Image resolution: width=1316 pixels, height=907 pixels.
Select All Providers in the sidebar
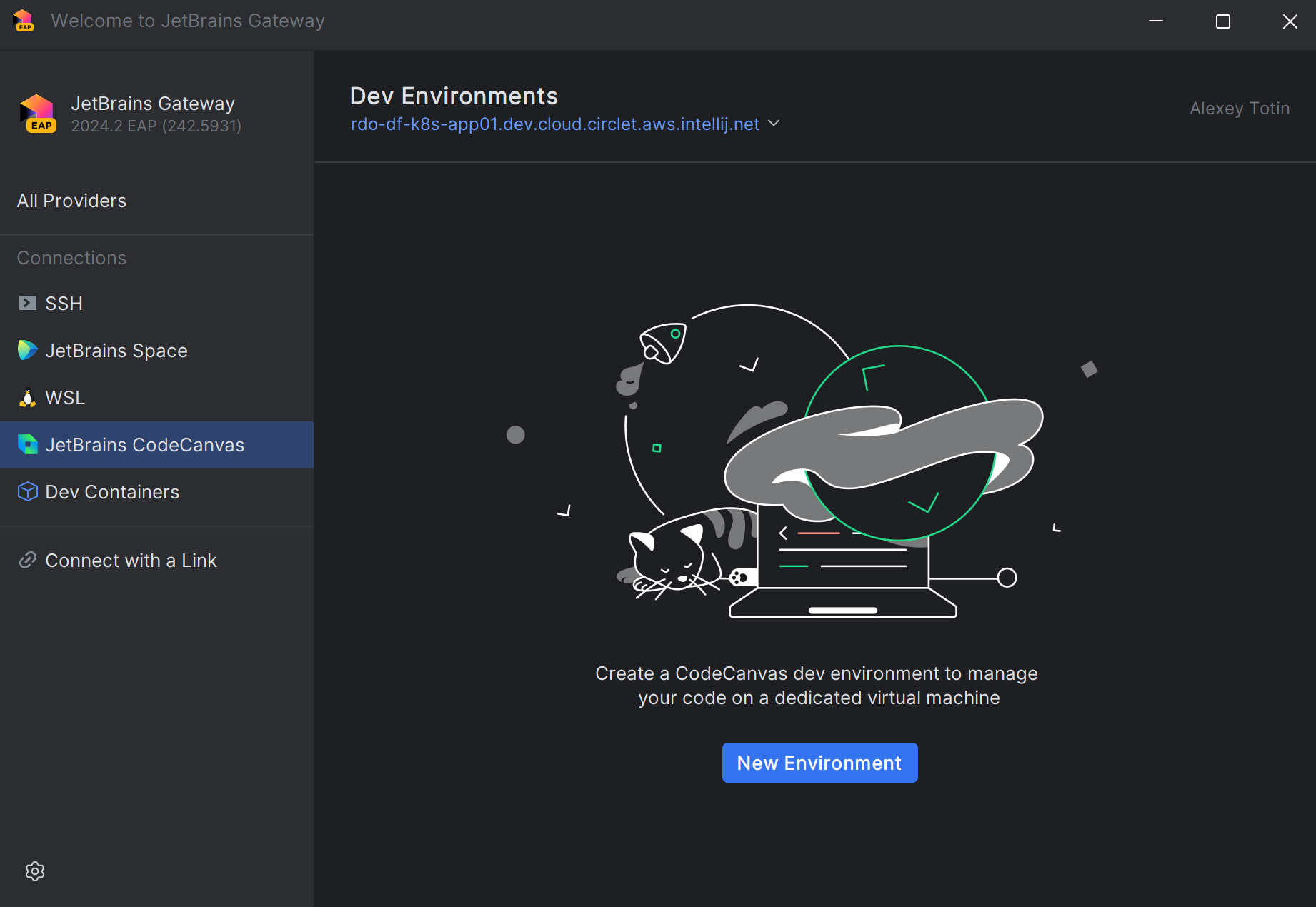click(72, 201)
